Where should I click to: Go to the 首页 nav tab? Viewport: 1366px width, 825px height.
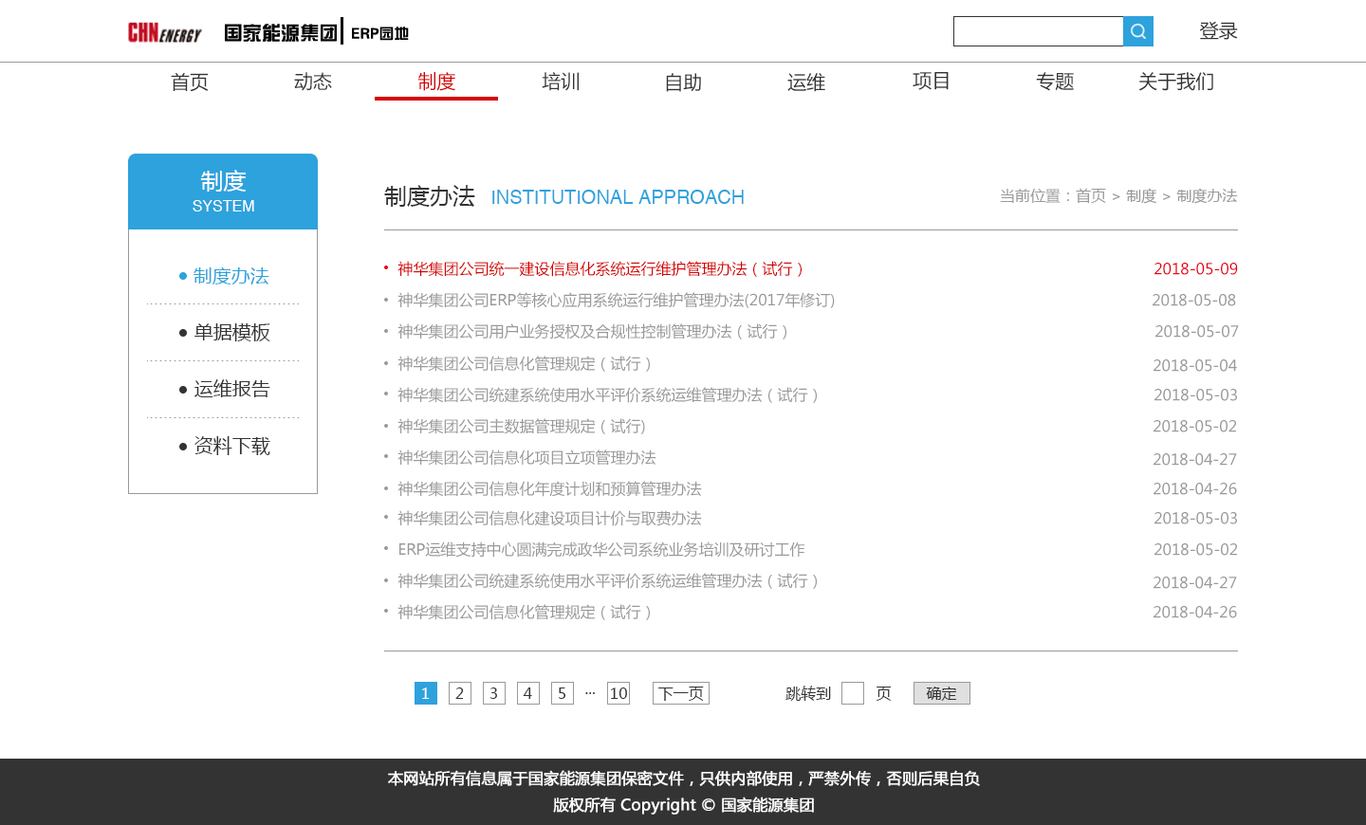pyautogui.click(x=189, y=82)
